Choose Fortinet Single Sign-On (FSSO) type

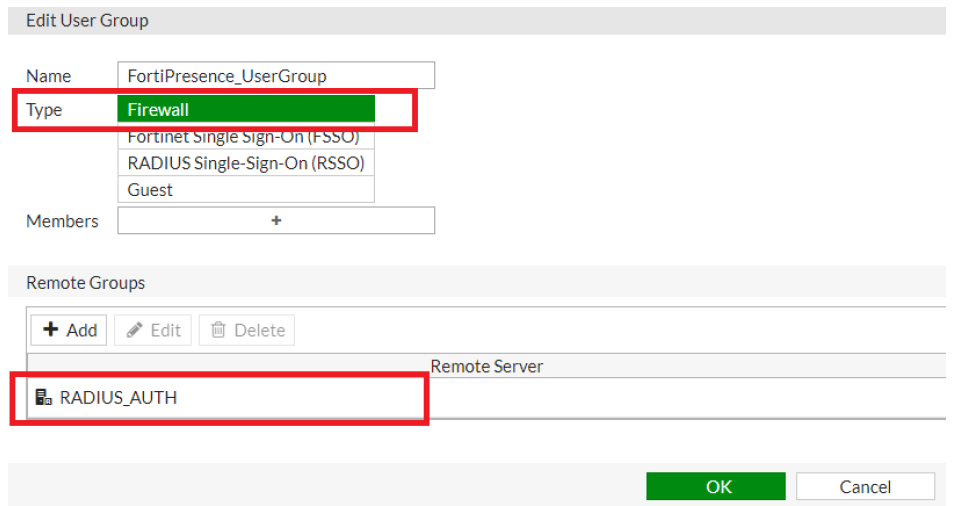(x=245, y=137)
